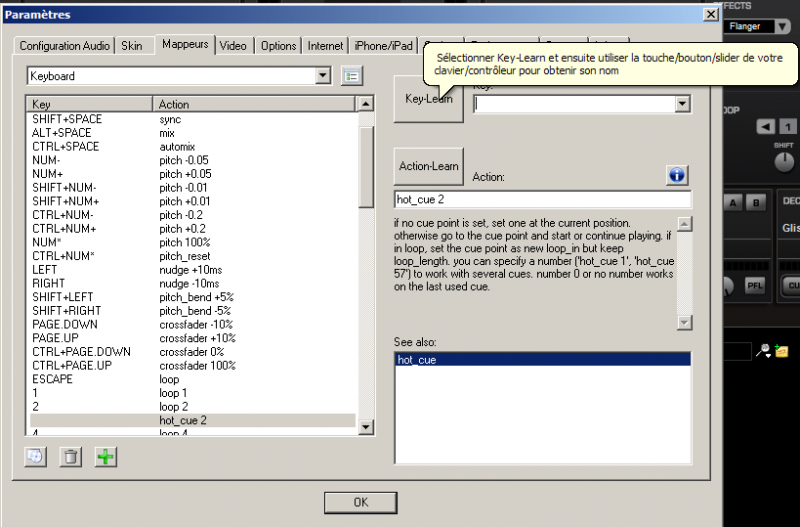Screen dimensions: 800x527
Task: Click description box scroll-up arrow
Action: coord(684,223)
